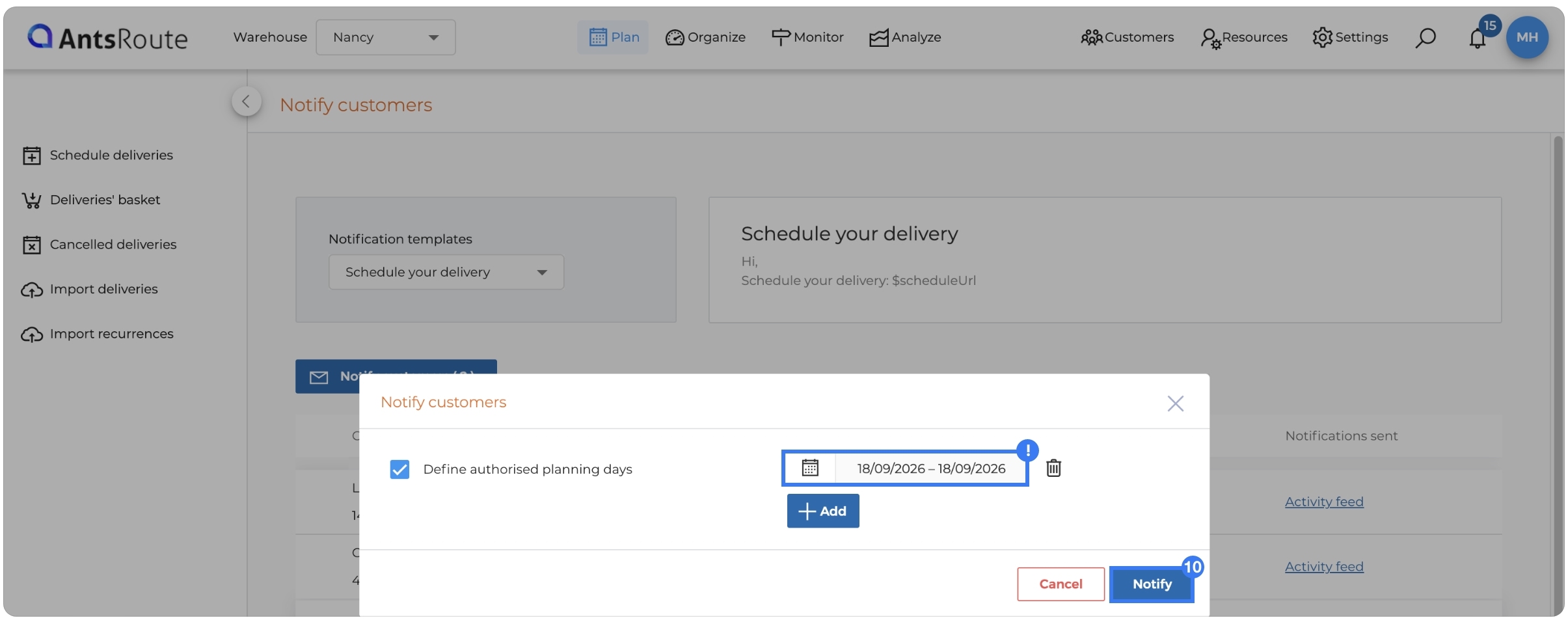Go to the Monitor tab
This screenshot has height=622, width=1568.
click(807, 37)
